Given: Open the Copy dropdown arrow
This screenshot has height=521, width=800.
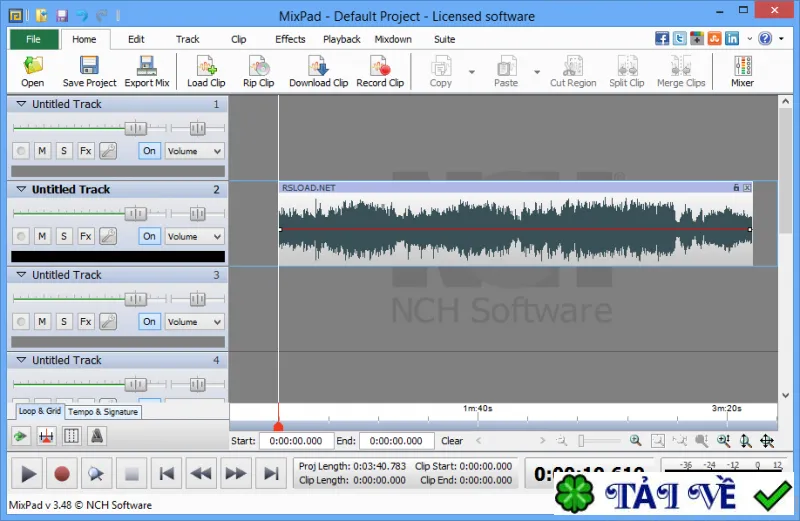Looking at the screenshot, I should (472, 72).
